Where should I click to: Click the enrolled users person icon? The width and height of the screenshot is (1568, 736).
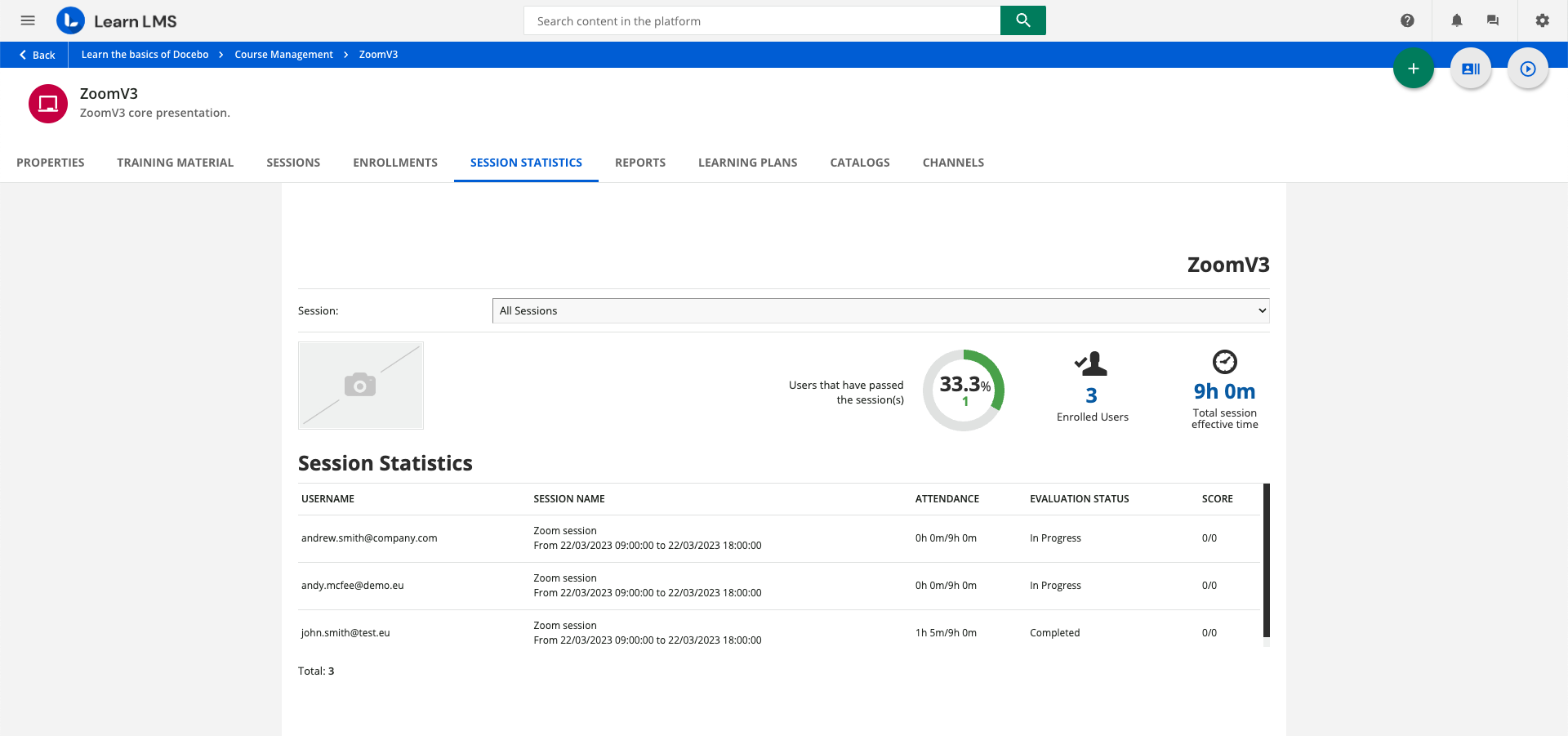click(1091, 364)
